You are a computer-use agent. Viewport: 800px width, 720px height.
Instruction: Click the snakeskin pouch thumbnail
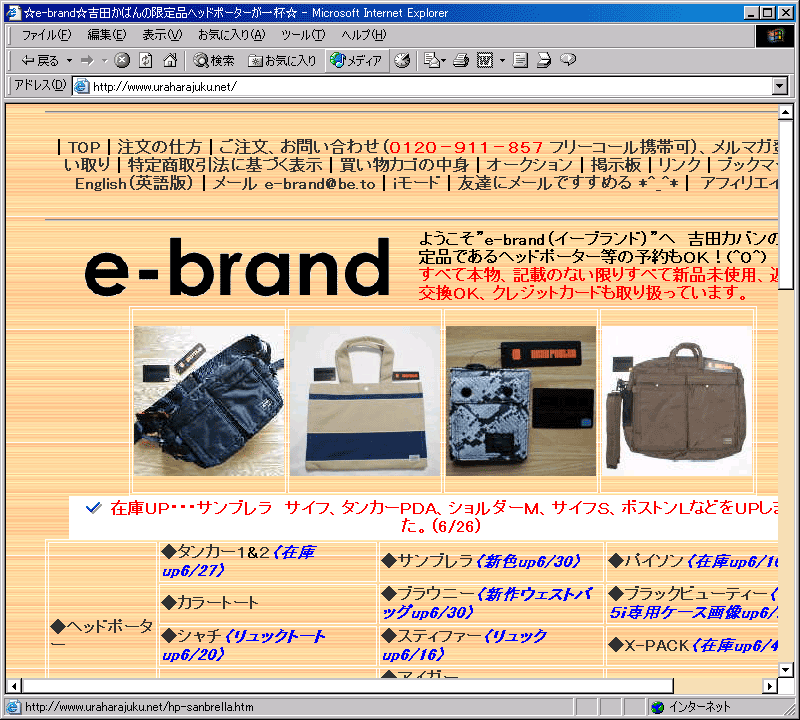[x=521, y=401]
